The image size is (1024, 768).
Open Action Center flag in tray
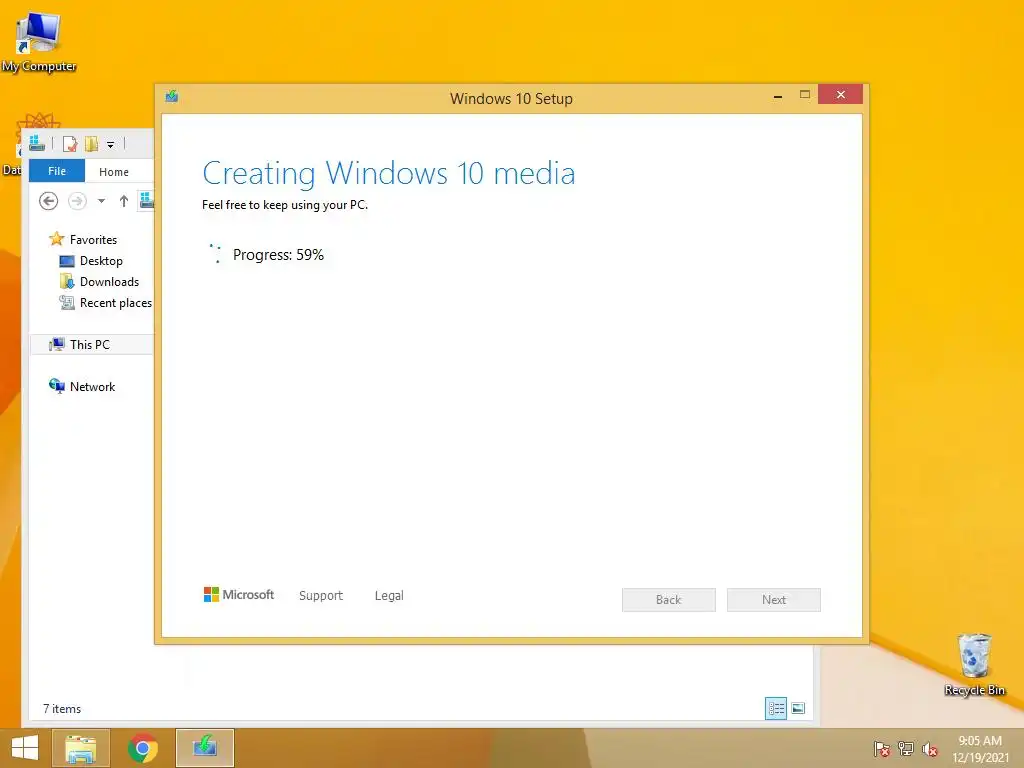(882, 749)
